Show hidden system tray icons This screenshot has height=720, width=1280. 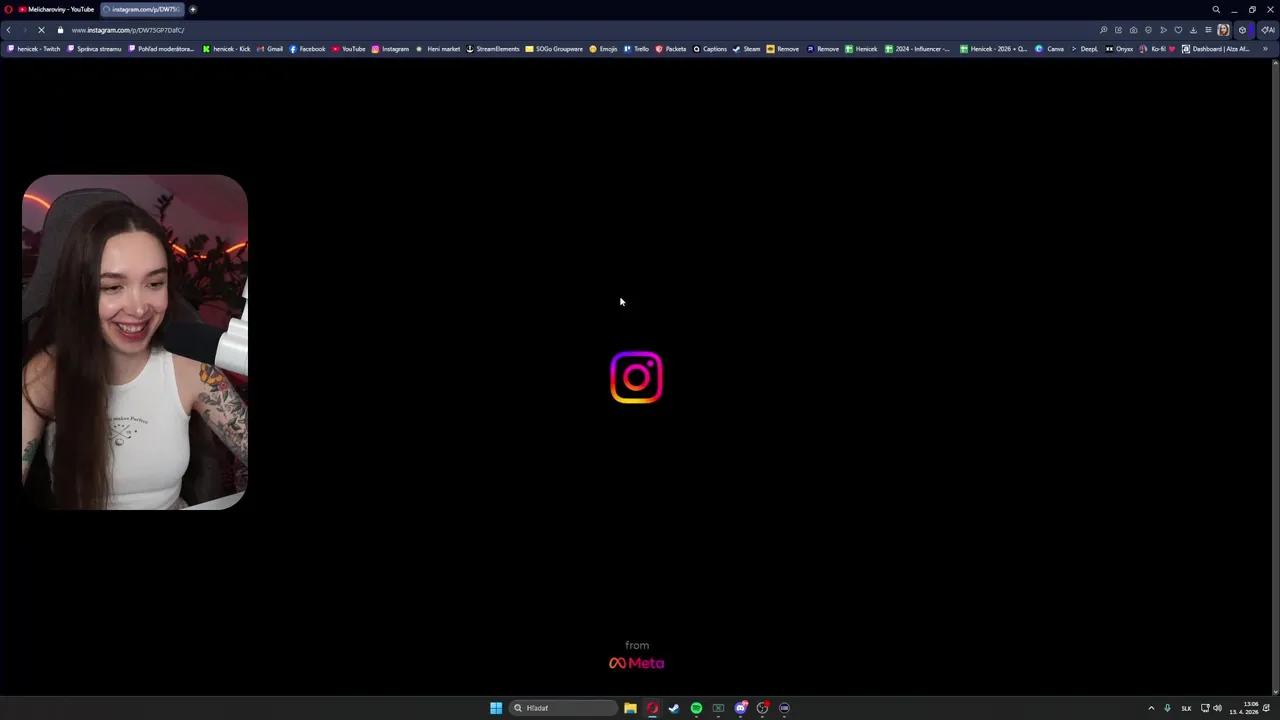point(1151,708)
